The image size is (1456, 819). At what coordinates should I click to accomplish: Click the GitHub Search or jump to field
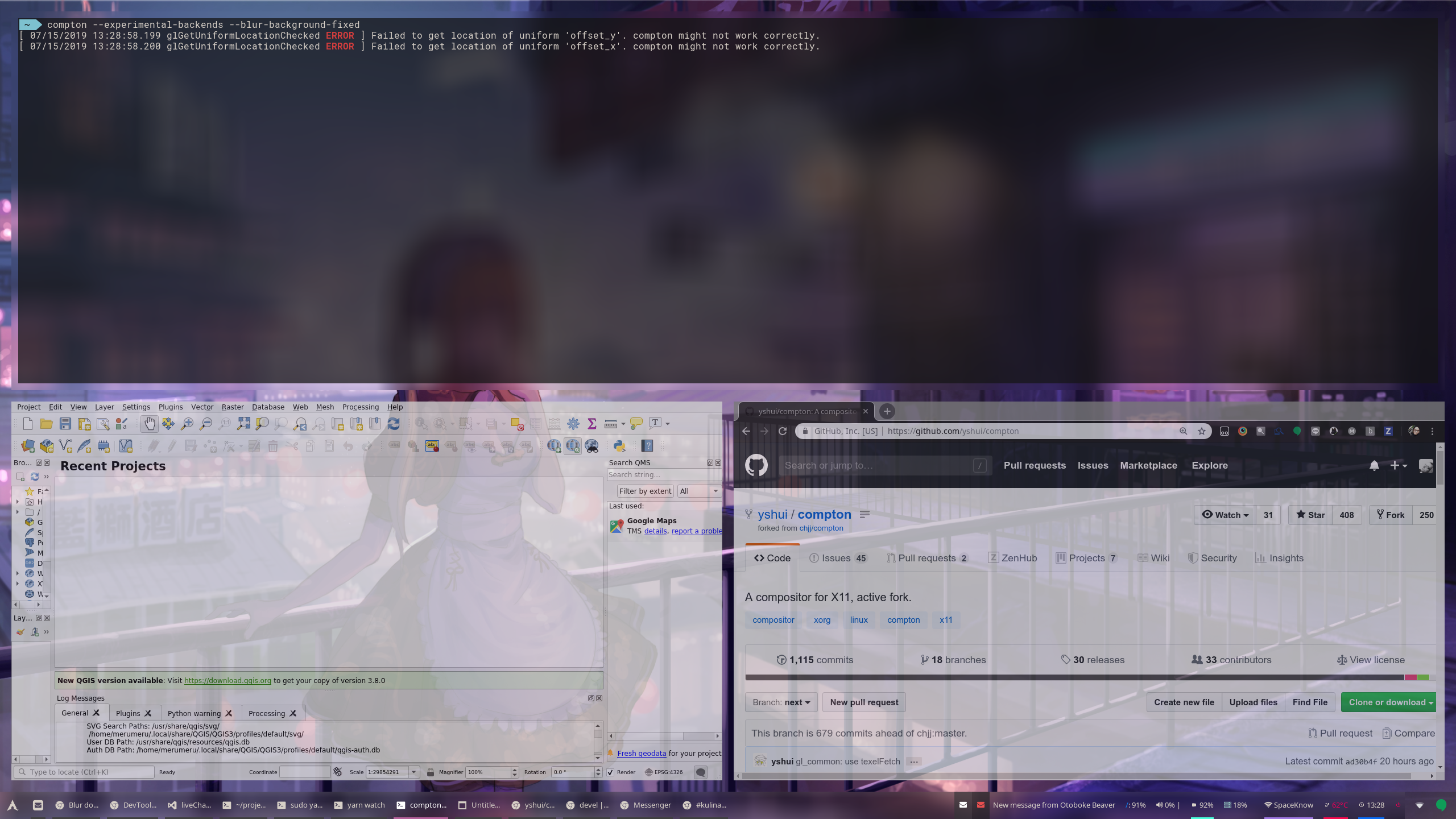(x=886, y=465)
